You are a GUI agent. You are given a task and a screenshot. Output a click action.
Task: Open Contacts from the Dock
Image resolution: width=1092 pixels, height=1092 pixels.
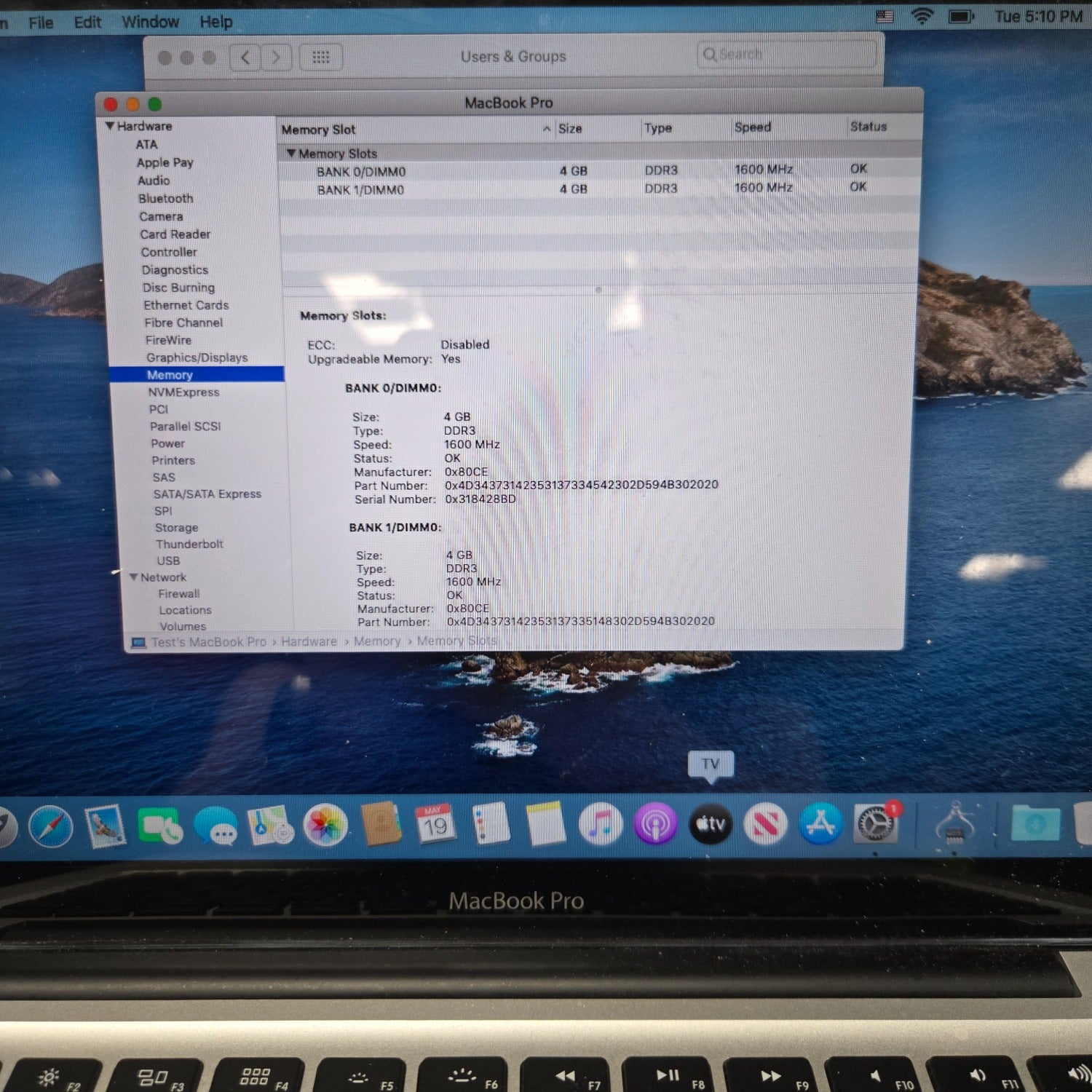(381, 824)
